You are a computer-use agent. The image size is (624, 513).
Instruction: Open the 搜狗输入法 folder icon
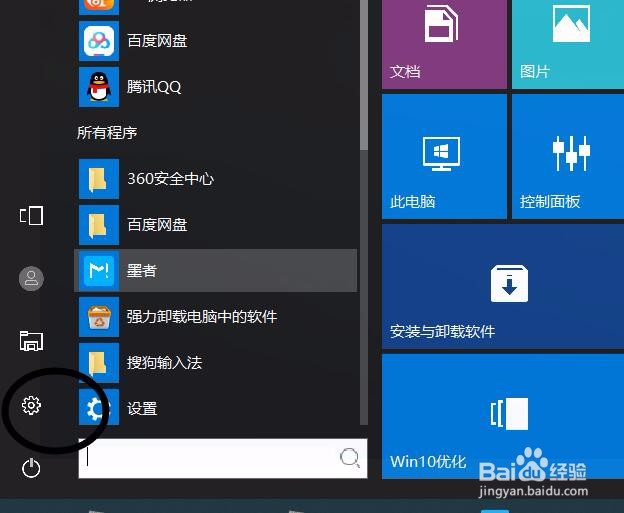click(x=99, y=363)
